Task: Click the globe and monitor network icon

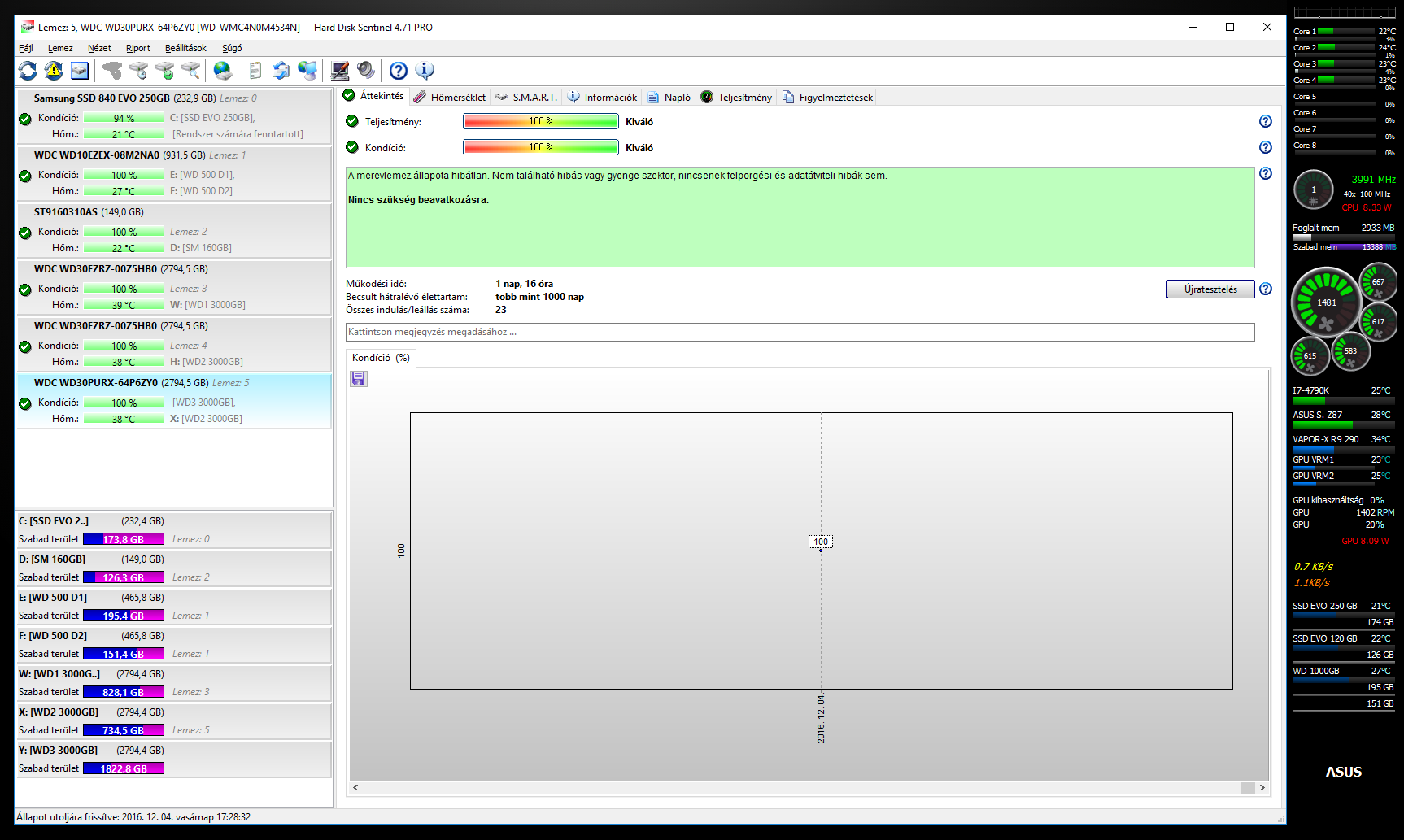Action: 307,71
